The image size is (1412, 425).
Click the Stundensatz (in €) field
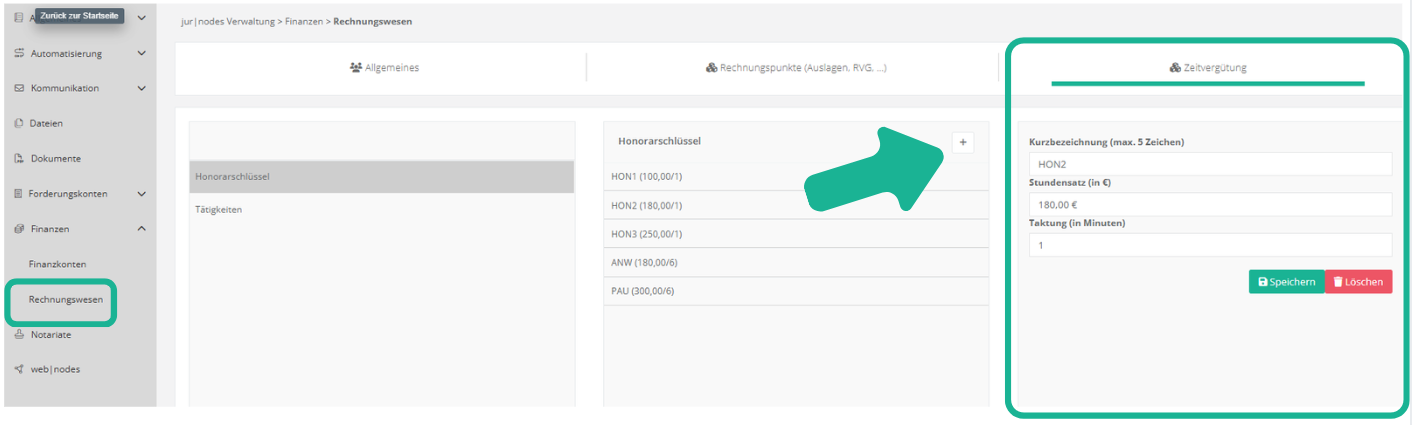pyautogui.click(x=1210, y=205)
